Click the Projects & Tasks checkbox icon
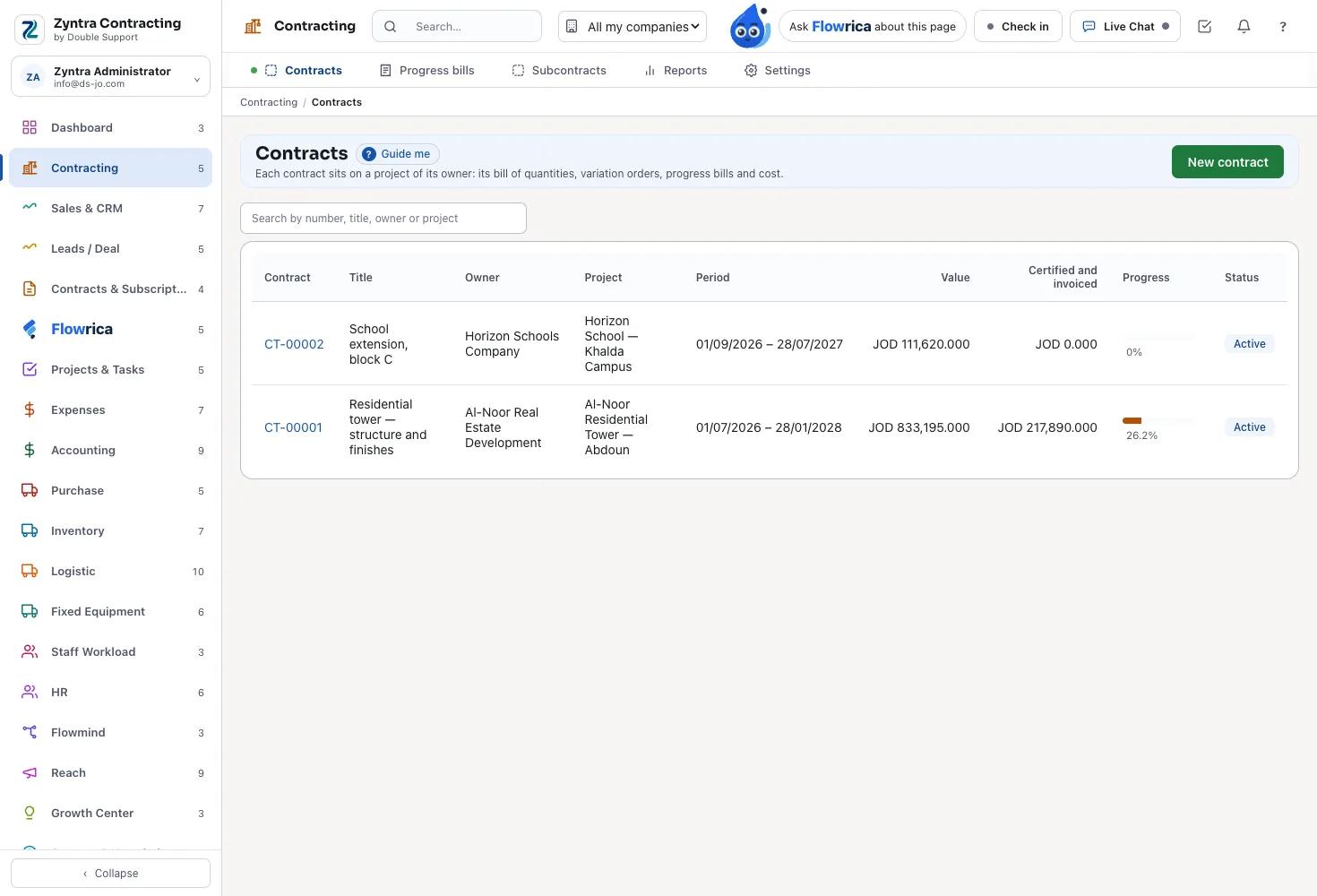The width and height of the screenshot is (1317, 896). (30, 369)
